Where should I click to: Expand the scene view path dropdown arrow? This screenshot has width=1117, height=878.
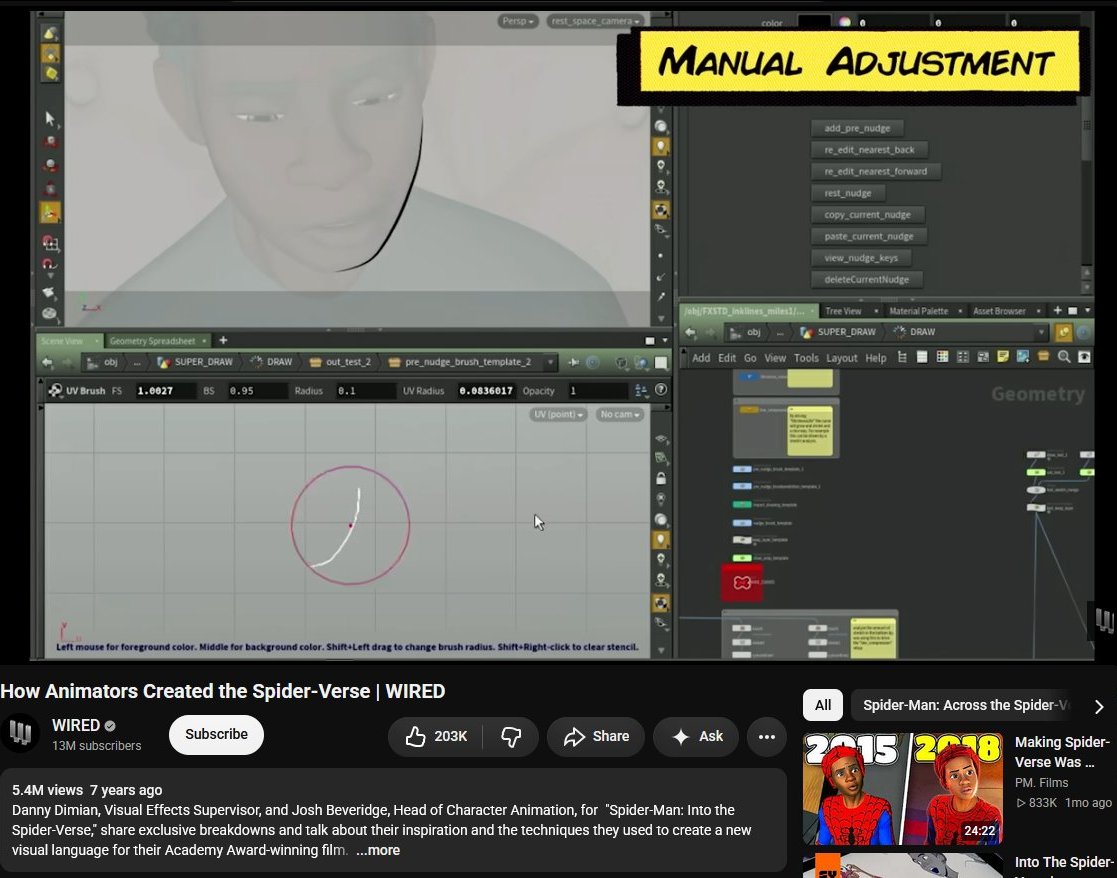(550, 362)
